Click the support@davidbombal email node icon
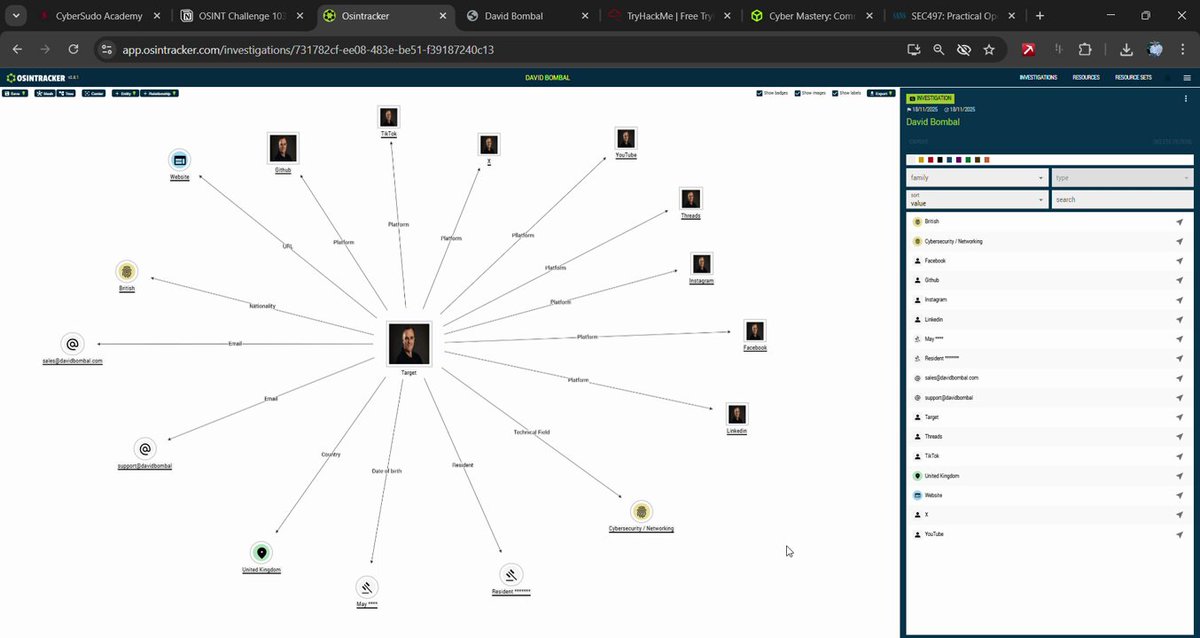This screenshot has height=638, width=1200. point(145,450)
